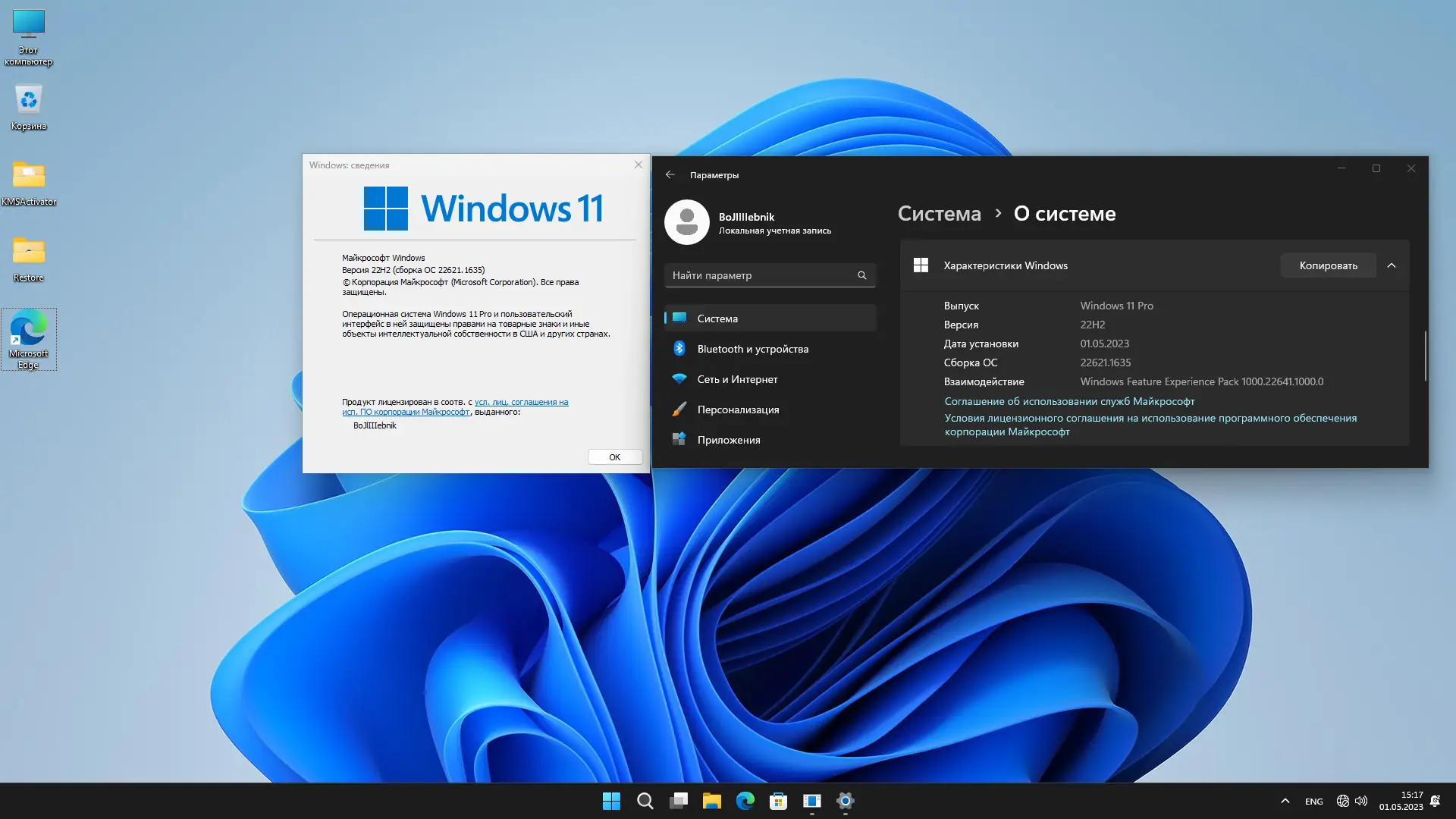Screen dimensions: 1456x819
Task: Open Персонализация settings category
Action: point(738,409)
